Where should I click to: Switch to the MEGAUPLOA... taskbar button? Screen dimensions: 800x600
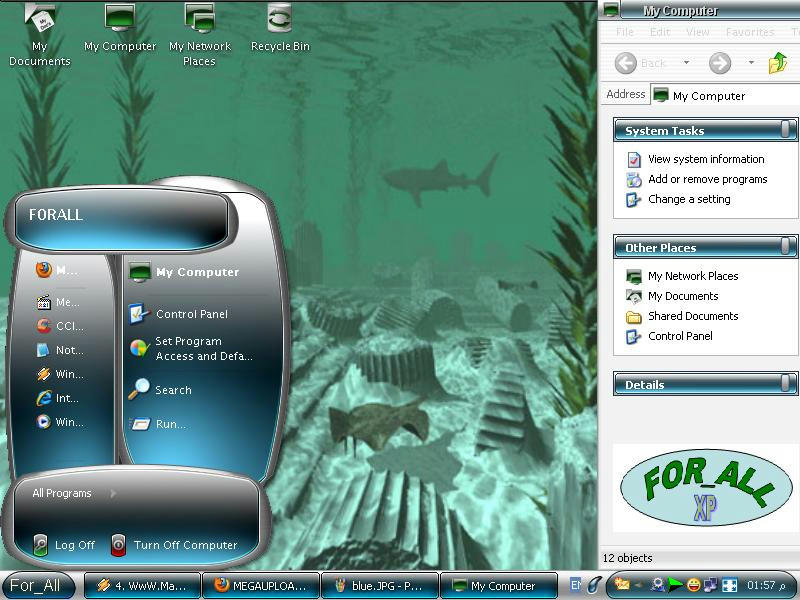[261, 586]
